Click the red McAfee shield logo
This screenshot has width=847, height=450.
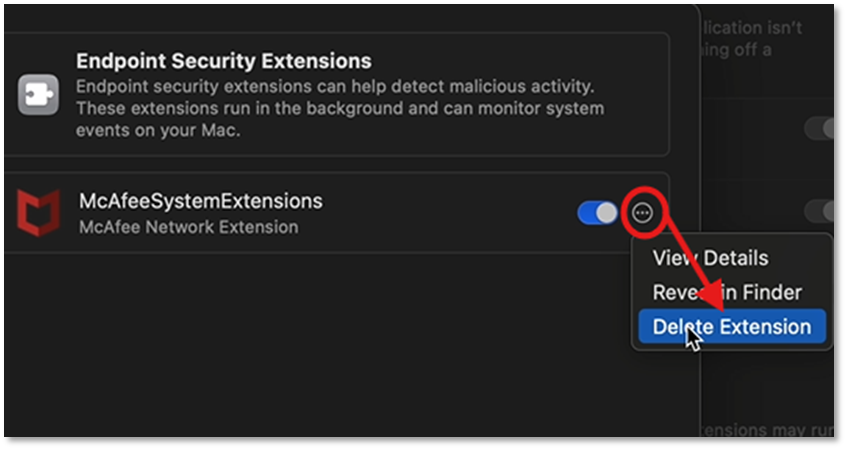point(38,212)
